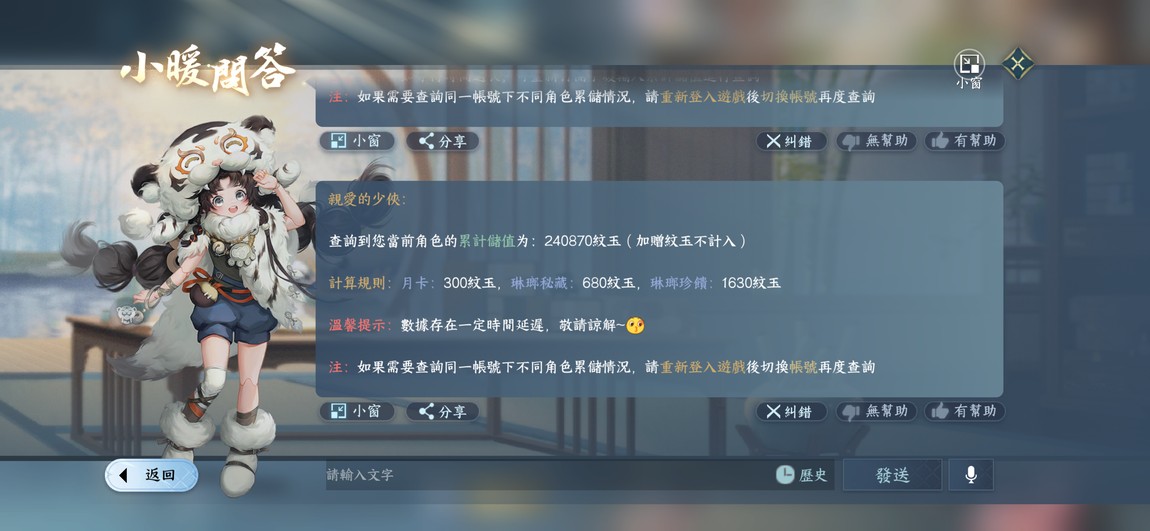Report error with 糾錯 on lower answer
This screenshot has width=1150, height=531.
coord(791,411)
